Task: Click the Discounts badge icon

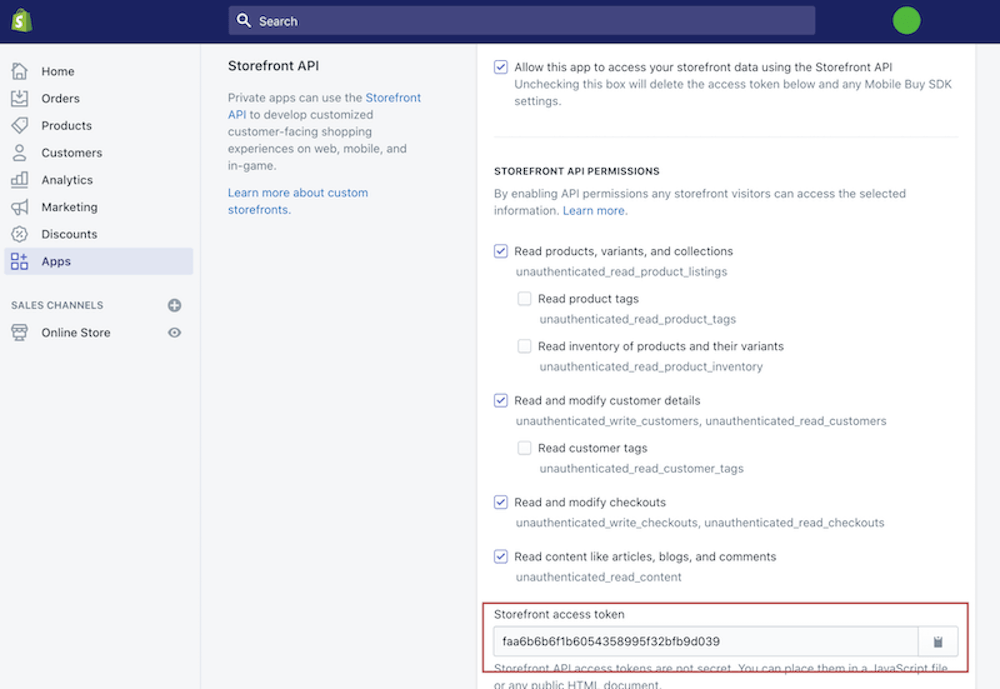Action: pyautogui.click(x=19, y=234)
